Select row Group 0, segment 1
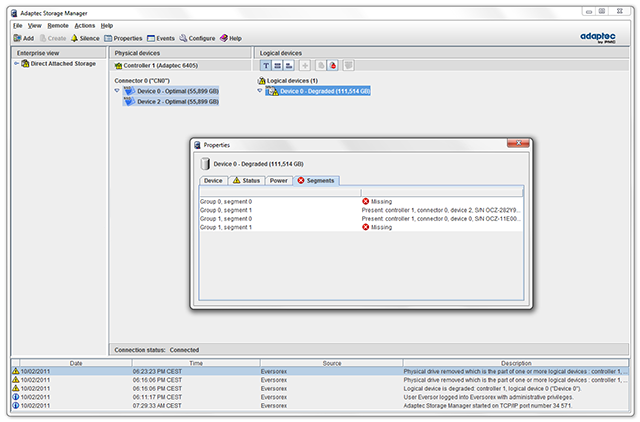This screenshot has height=422, width=640. click(361, 210)
